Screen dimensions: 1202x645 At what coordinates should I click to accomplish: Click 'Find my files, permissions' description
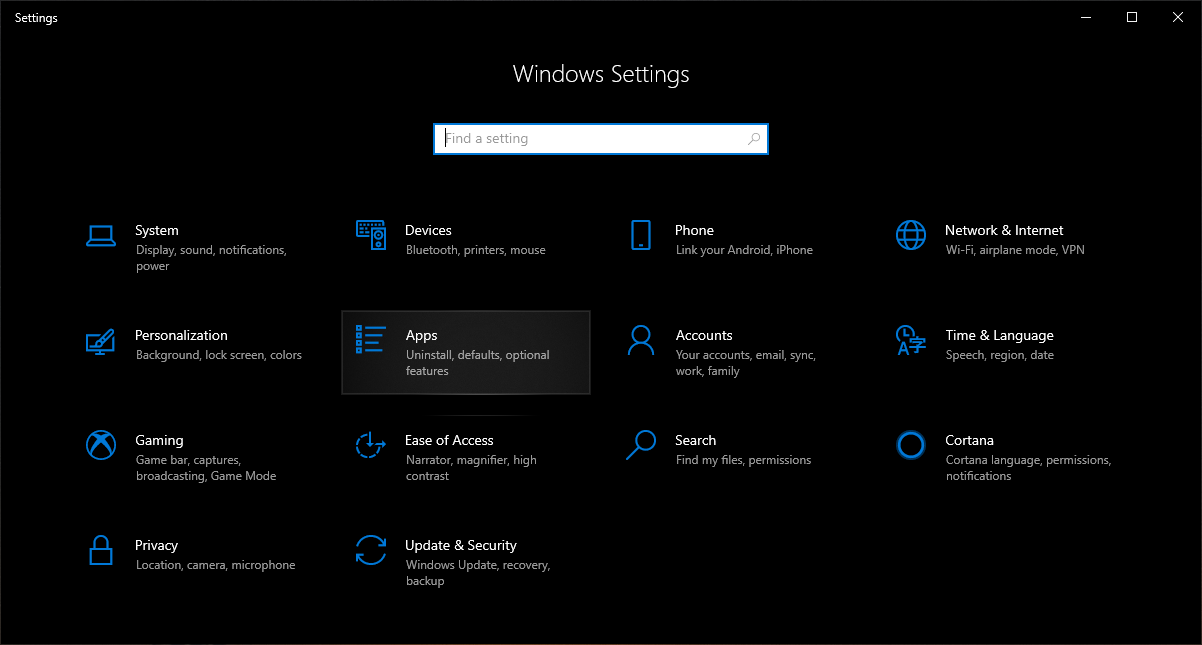coord(743,460)
